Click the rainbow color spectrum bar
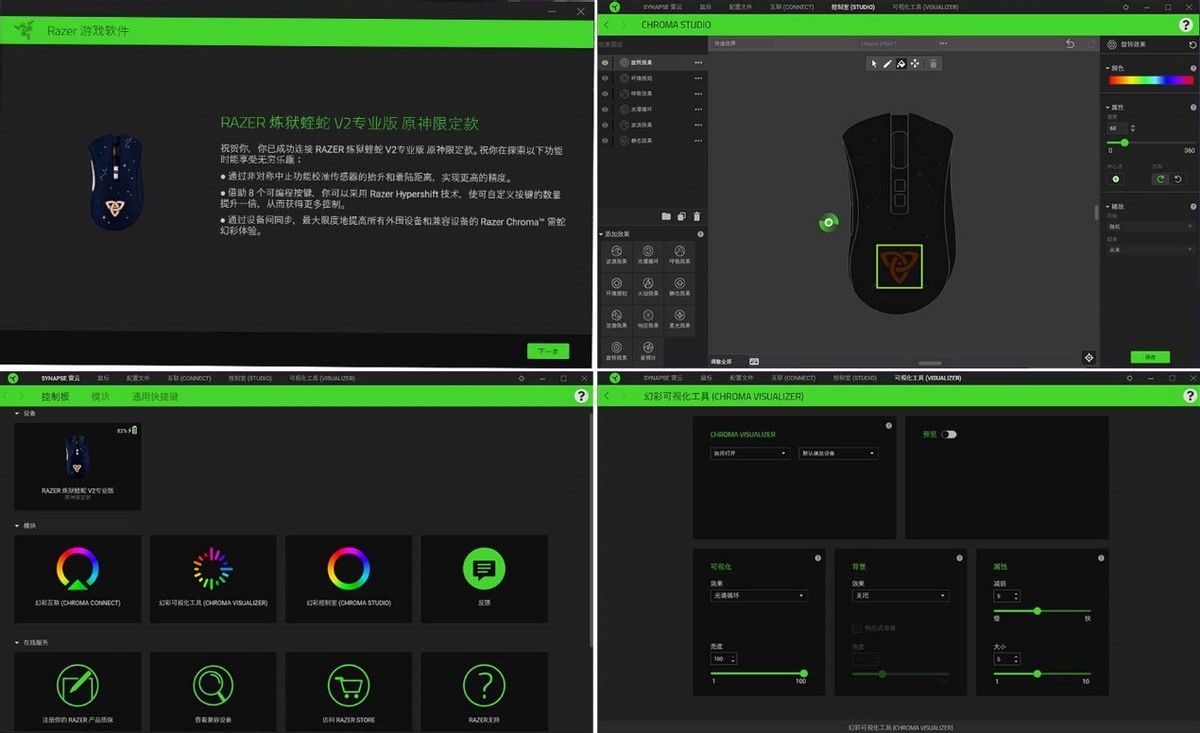Screen dimensions: 1200x733 tap(1151, 80)
